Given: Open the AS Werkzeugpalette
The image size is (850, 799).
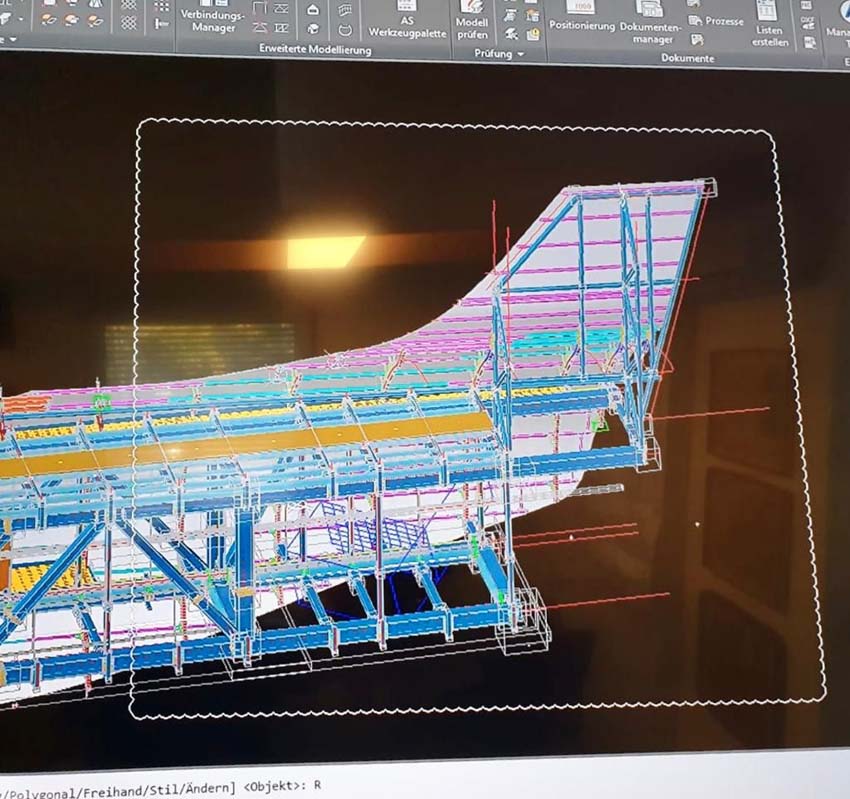Looking at the screenshot, I should click(406, 21).
